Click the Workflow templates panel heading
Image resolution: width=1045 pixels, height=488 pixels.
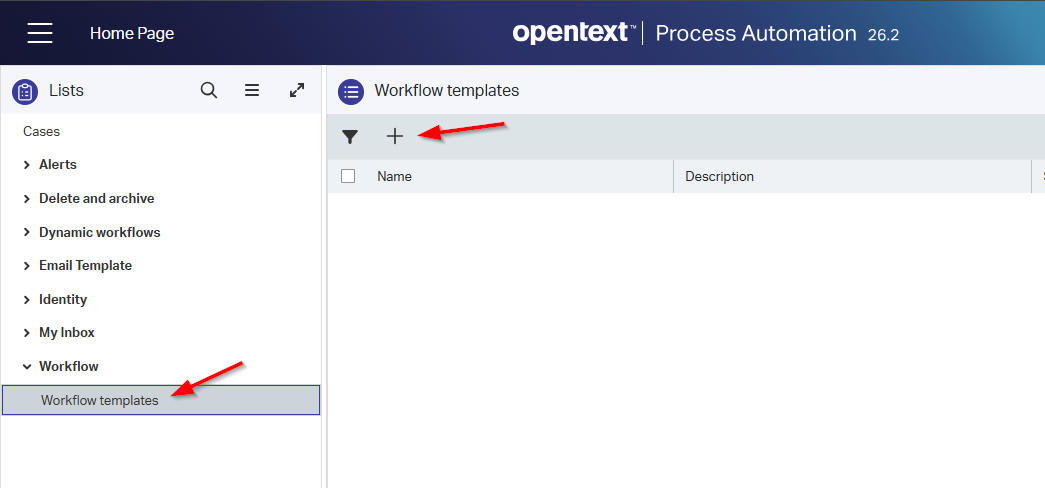[x=447, y=91]
